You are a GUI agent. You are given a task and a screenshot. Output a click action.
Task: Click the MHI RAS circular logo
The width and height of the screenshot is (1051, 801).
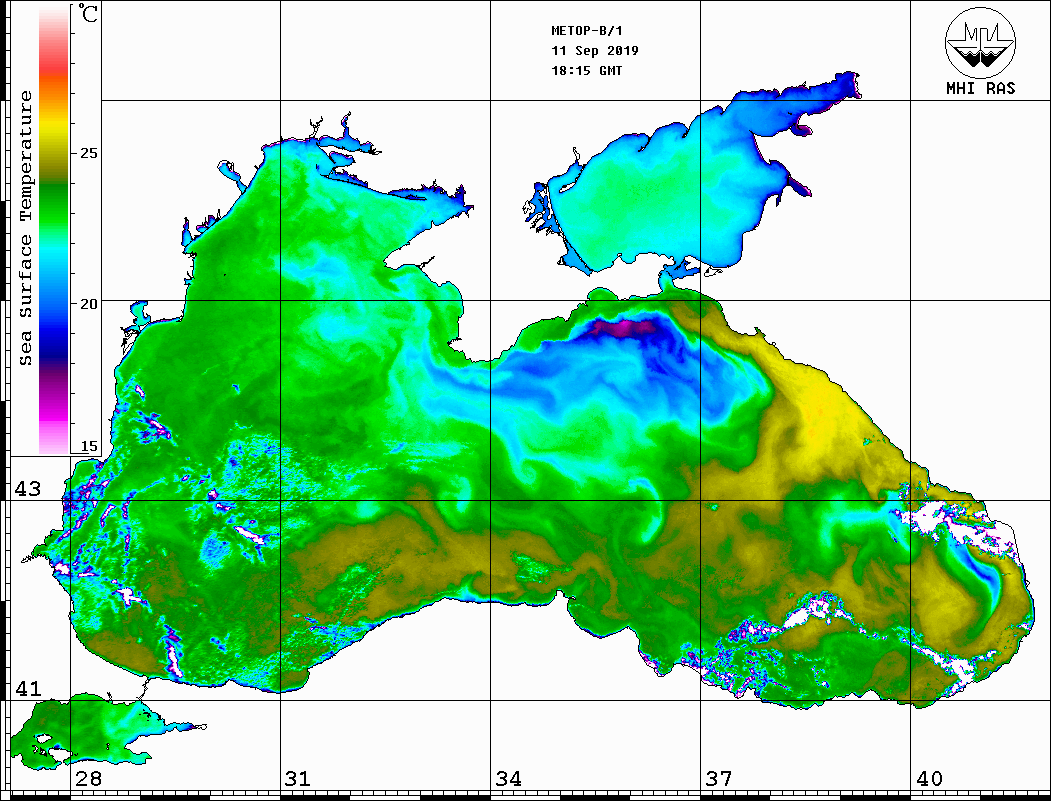tap(980, 43)
